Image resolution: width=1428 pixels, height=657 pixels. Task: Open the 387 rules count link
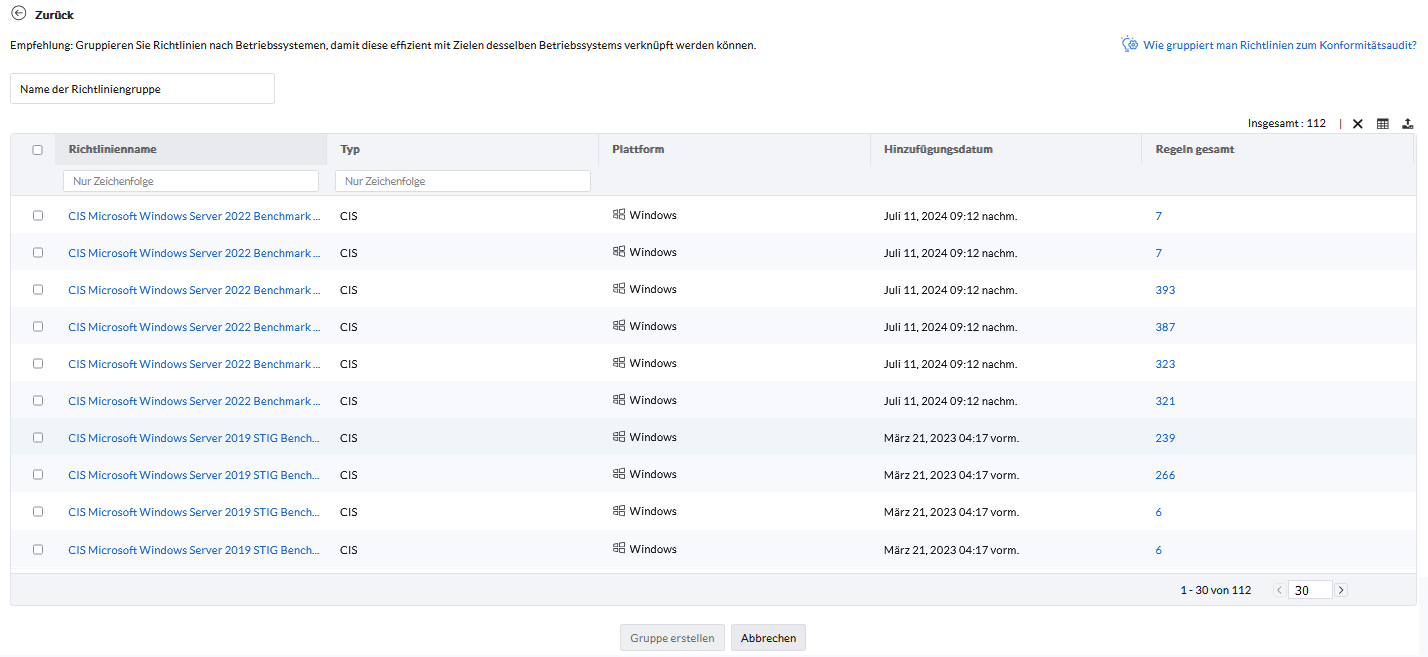click(x=1165, y=327)
